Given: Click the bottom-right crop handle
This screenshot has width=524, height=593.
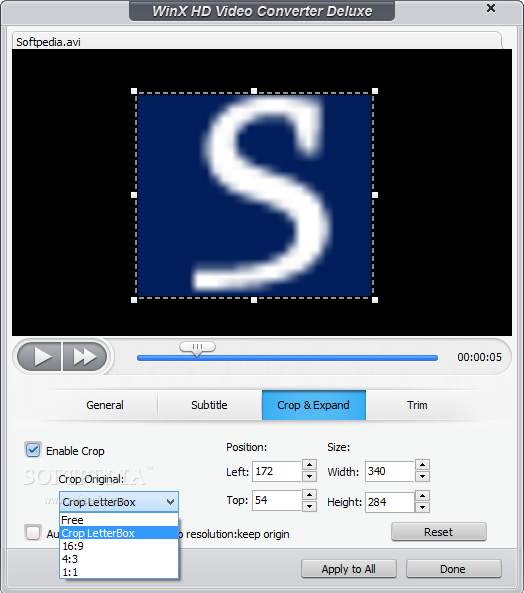Looking at the screenshot, I should point(375,300).
